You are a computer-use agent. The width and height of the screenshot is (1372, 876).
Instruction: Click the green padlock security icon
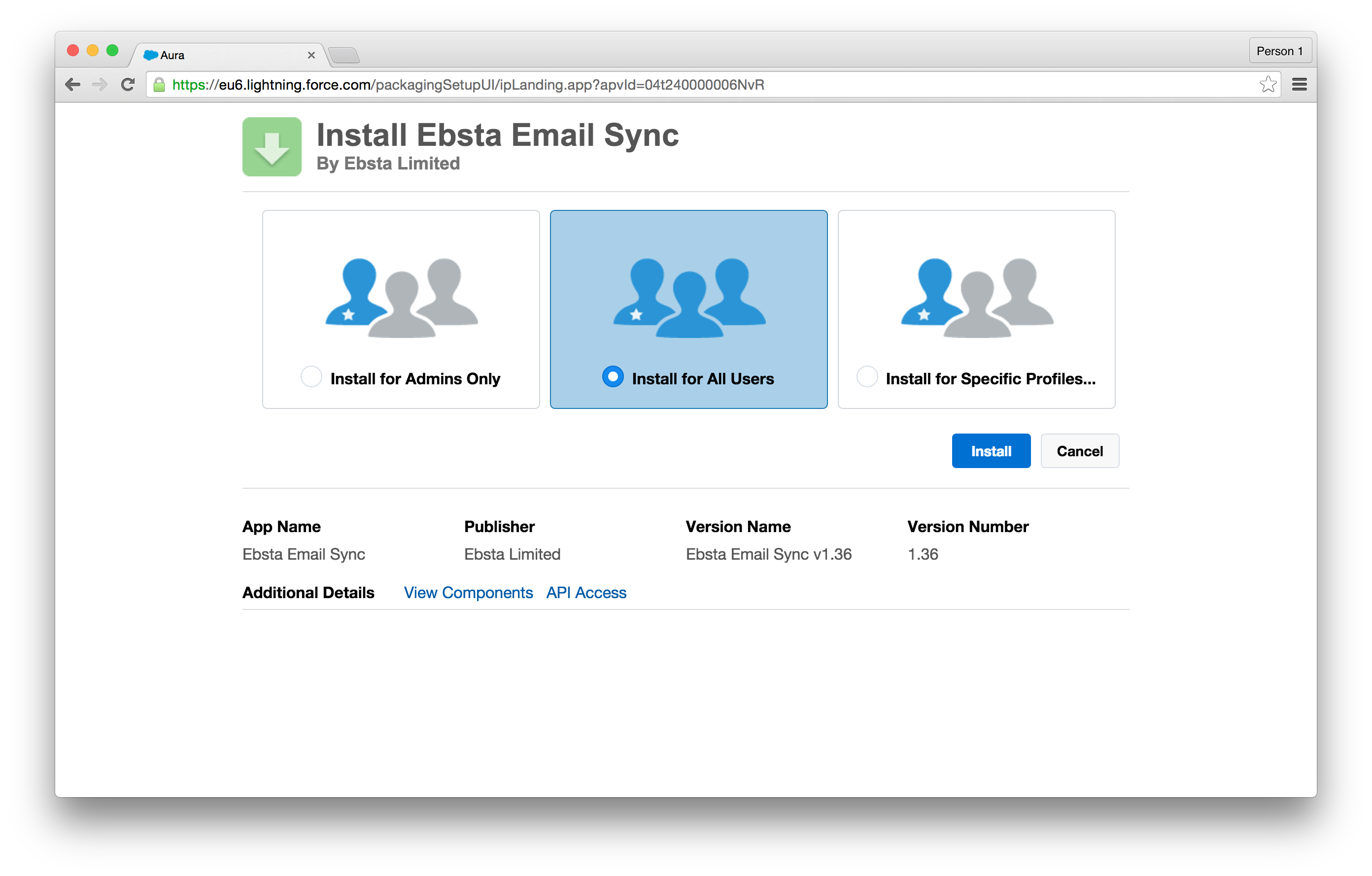(x=160, y=85)
